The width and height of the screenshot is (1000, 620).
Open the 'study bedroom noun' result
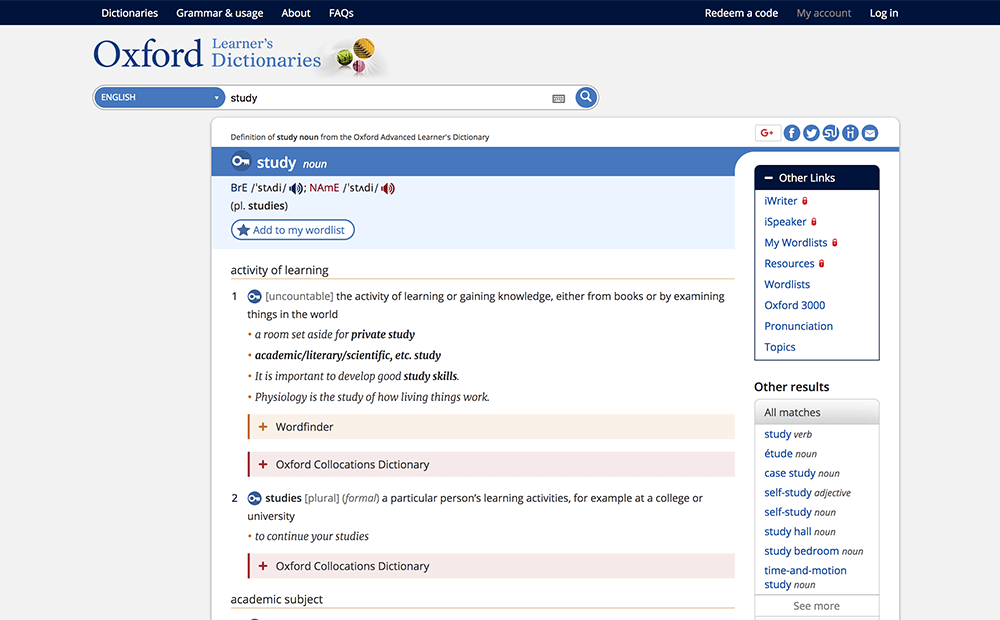814,551
